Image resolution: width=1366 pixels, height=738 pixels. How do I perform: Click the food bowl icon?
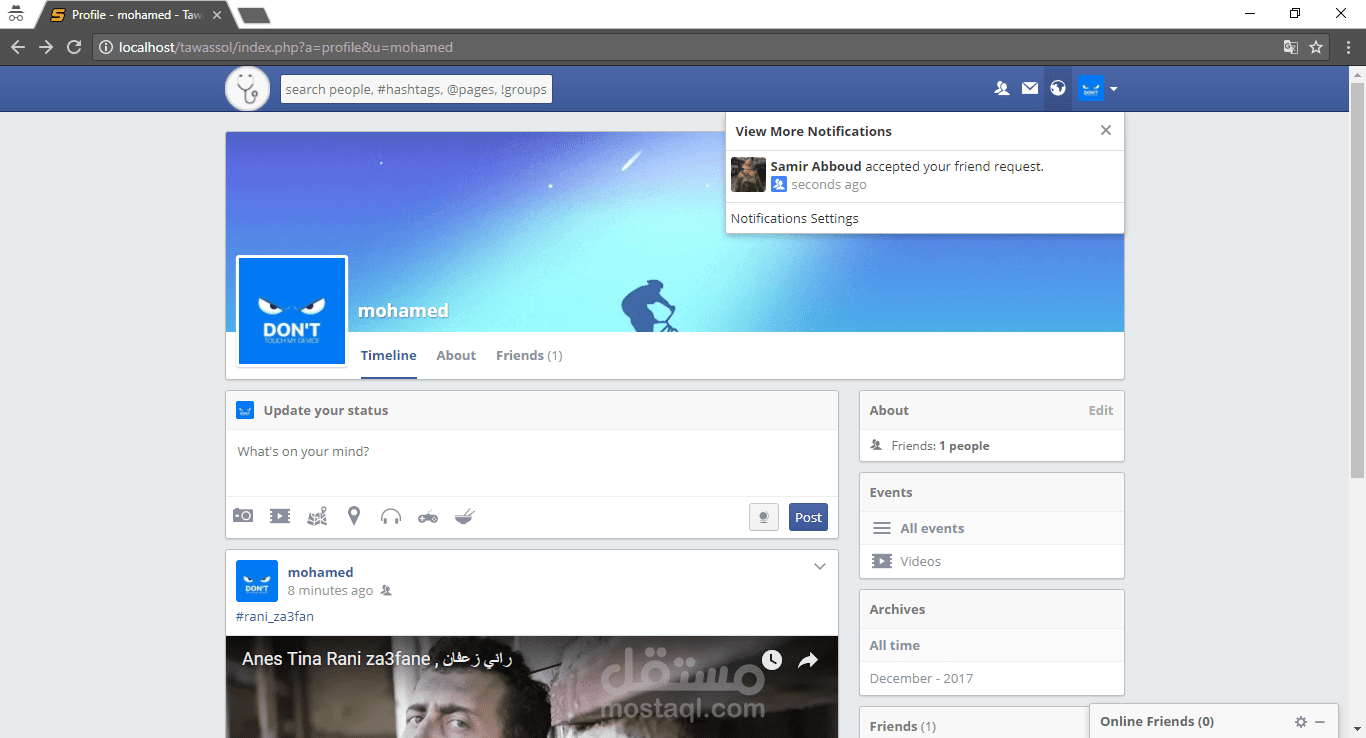coord(465,516)
